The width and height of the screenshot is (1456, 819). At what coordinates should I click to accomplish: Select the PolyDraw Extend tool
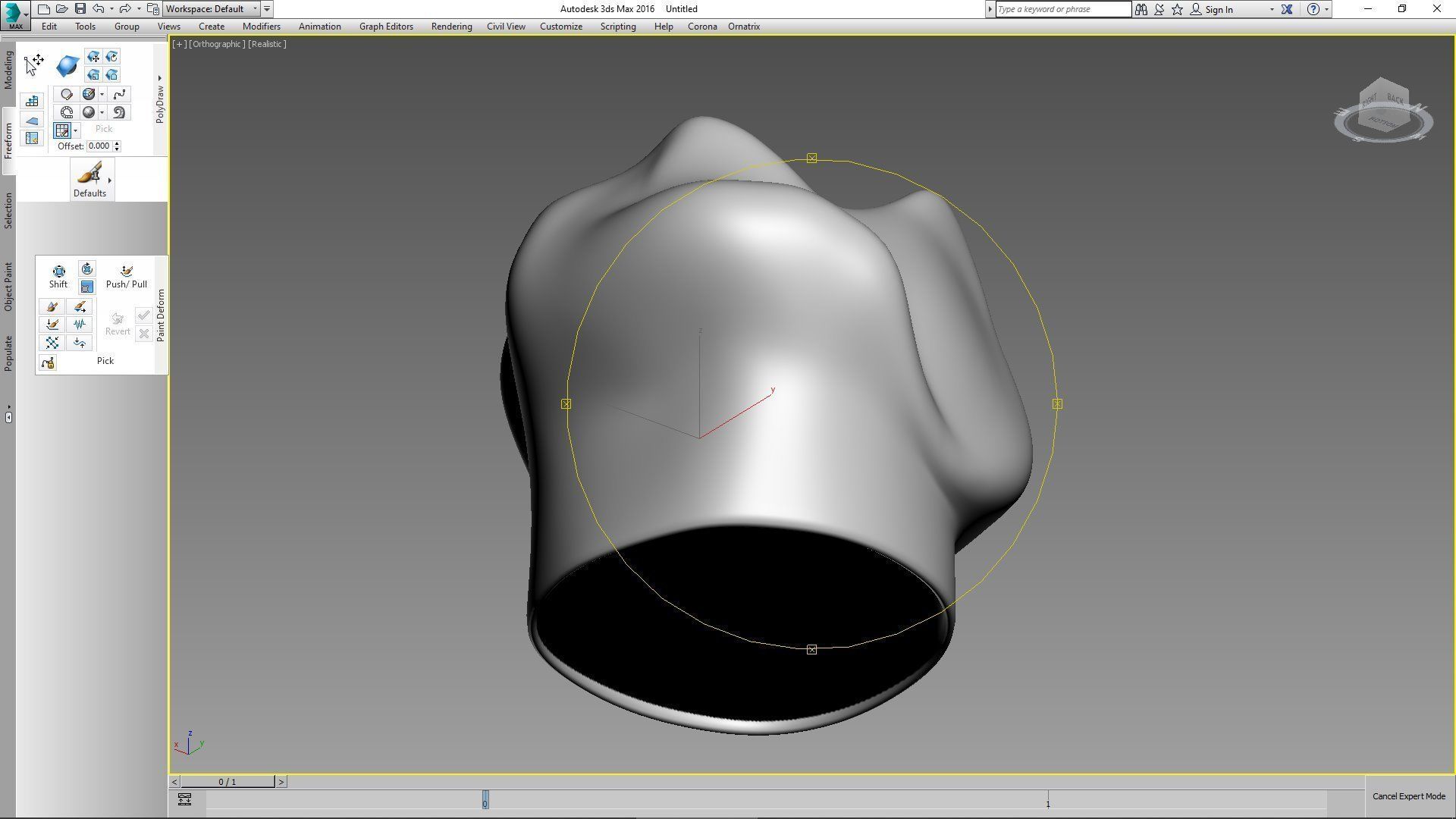click(x=32, y=120)
